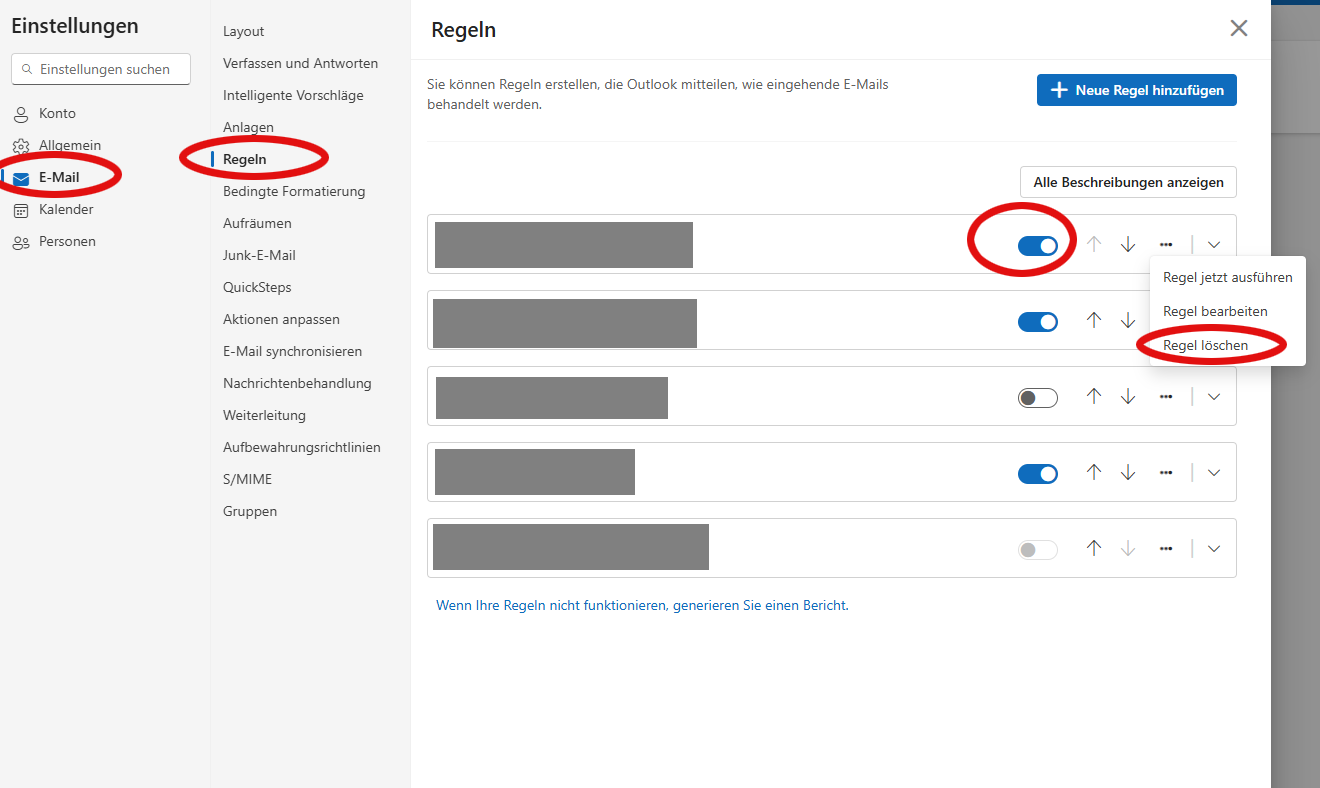Expand the third rule's description chevron
Screen dimensions: 1320x788
(1214, 397)
